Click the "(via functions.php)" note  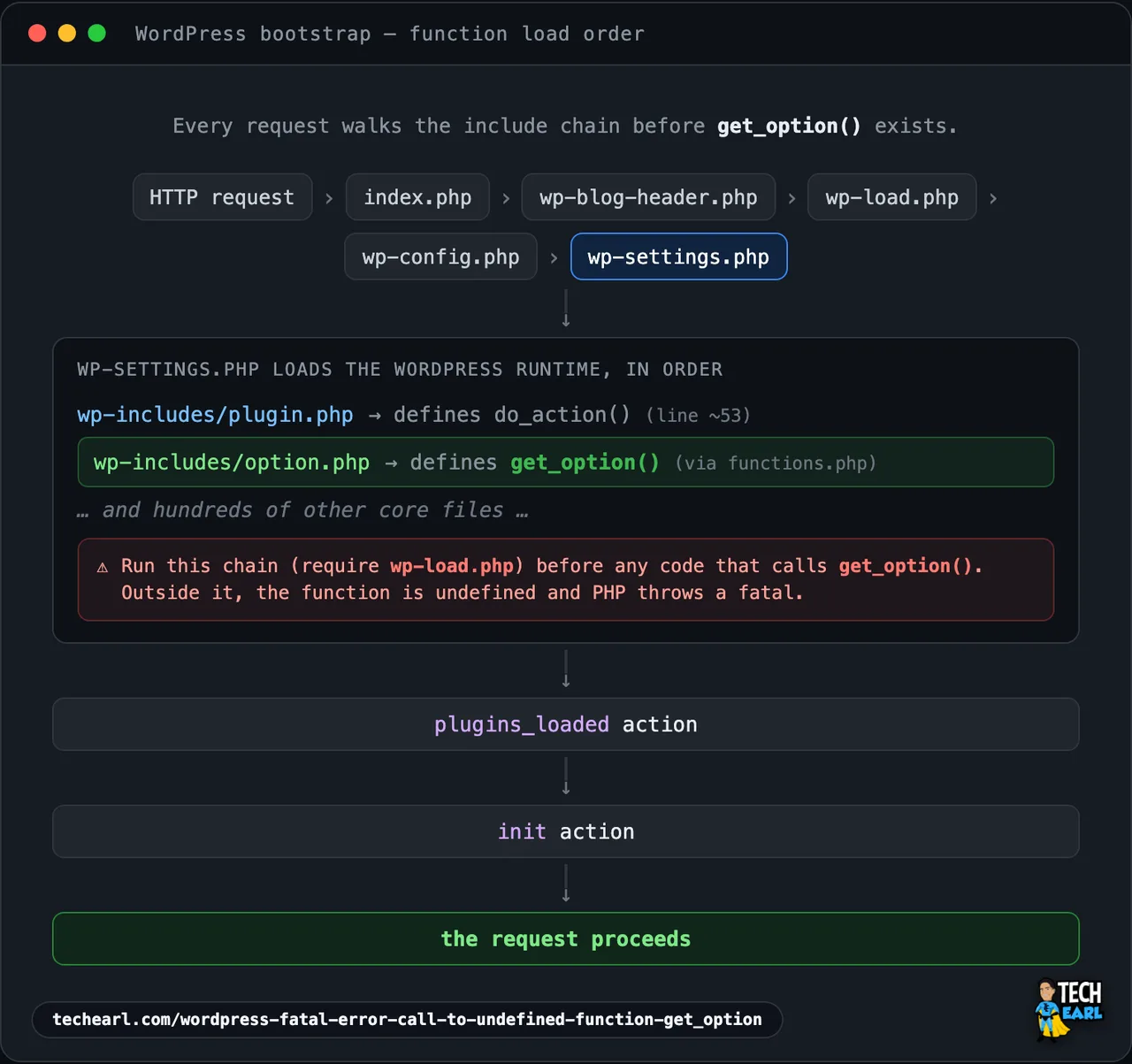776,463
